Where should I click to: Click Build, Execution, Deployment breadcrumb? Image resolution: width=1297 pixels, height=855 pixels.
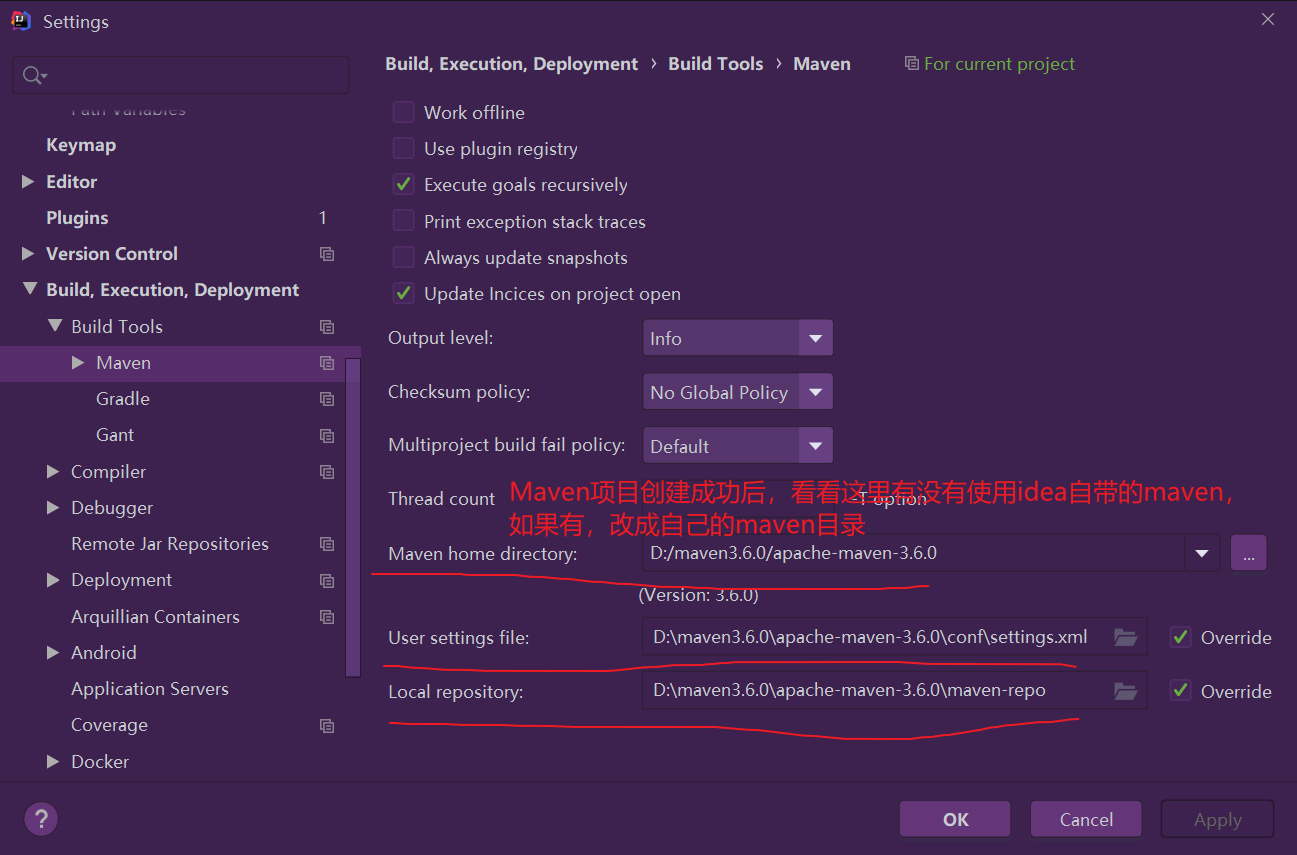(511, 64)
